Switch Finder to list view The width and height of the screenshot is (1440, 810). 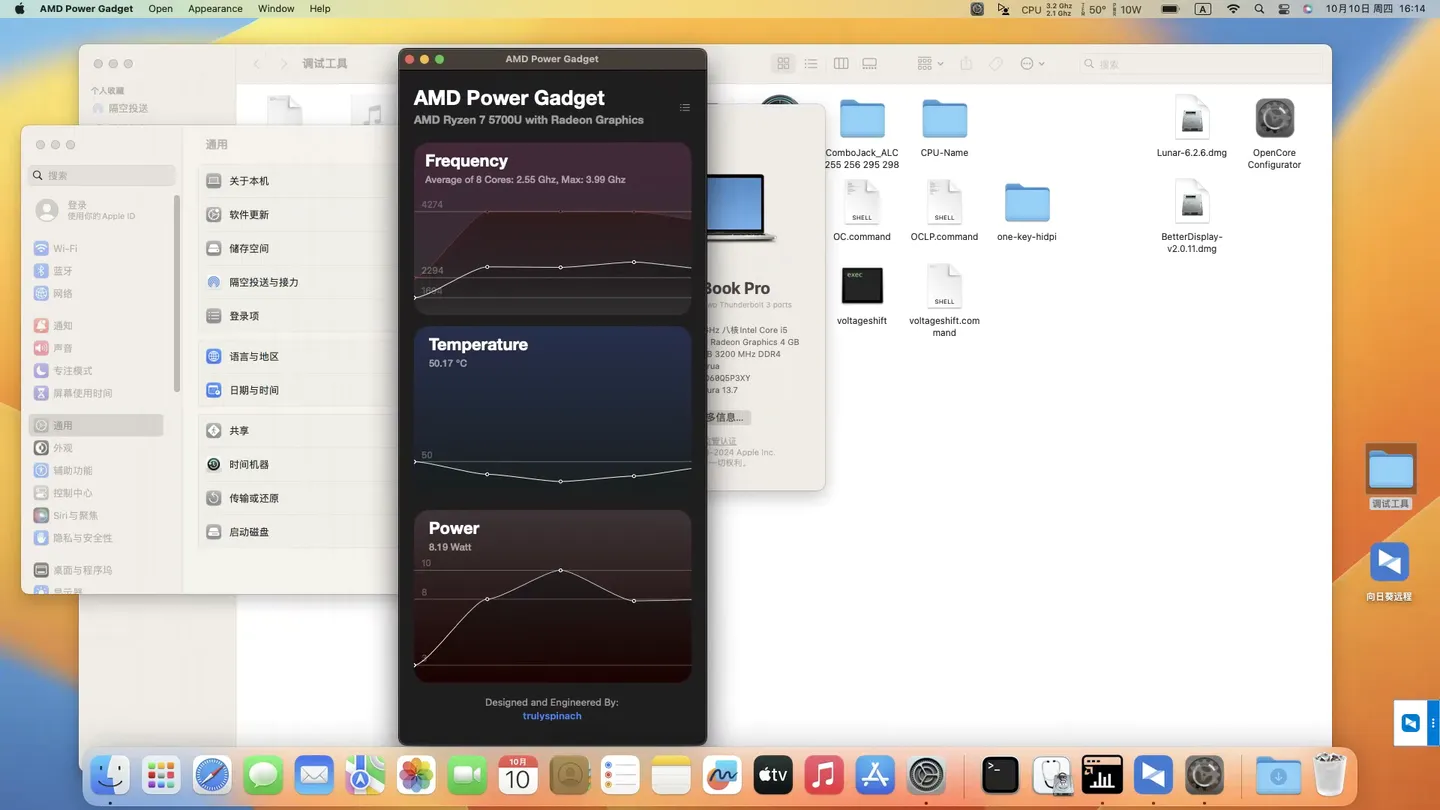coord(811,64)
